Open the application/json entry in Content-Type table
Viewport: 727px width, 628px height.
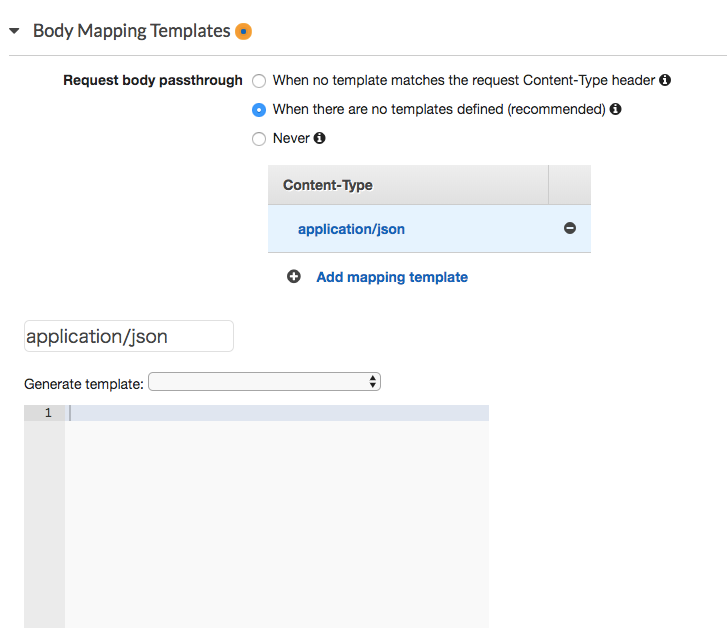point(351,229)
